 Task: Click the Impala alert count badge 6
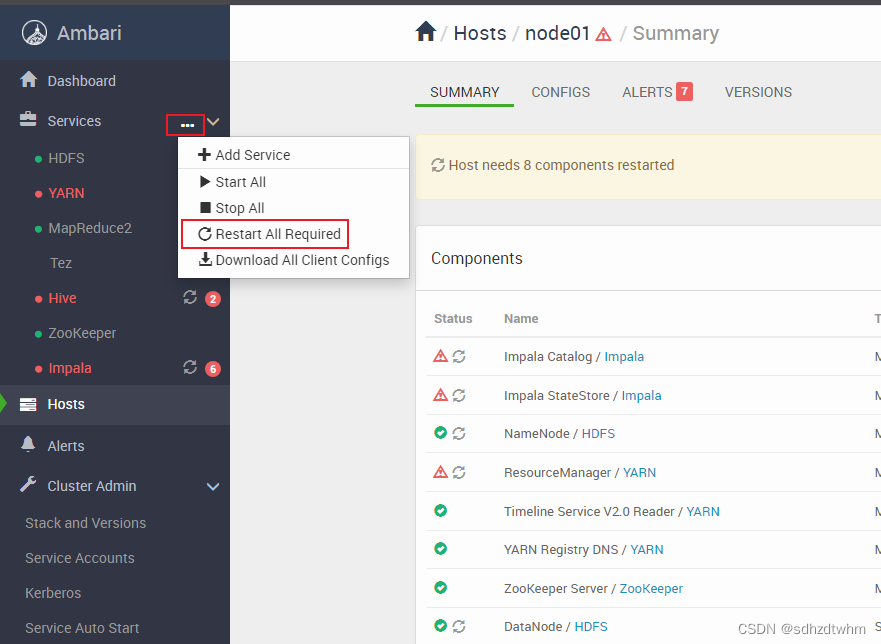(212, 369)
